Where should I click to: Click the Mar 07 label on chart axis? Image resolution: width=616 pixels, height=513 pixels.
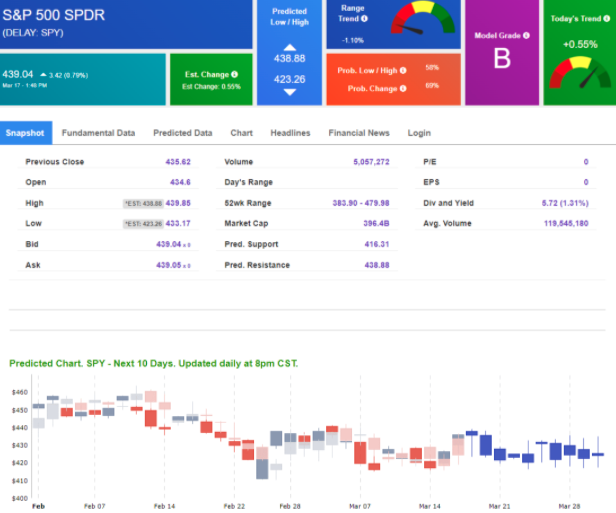(x=360, y=506)
